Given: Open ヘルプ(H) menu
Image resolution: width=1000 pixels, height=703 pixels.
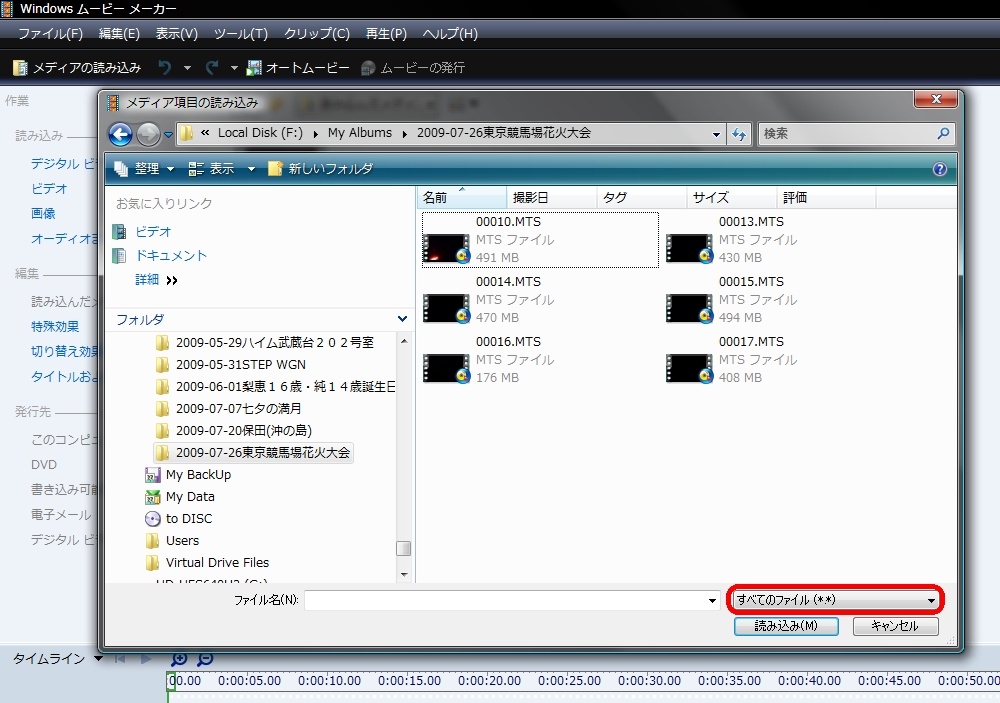Looking at the screenshot, I should point(450,33).
